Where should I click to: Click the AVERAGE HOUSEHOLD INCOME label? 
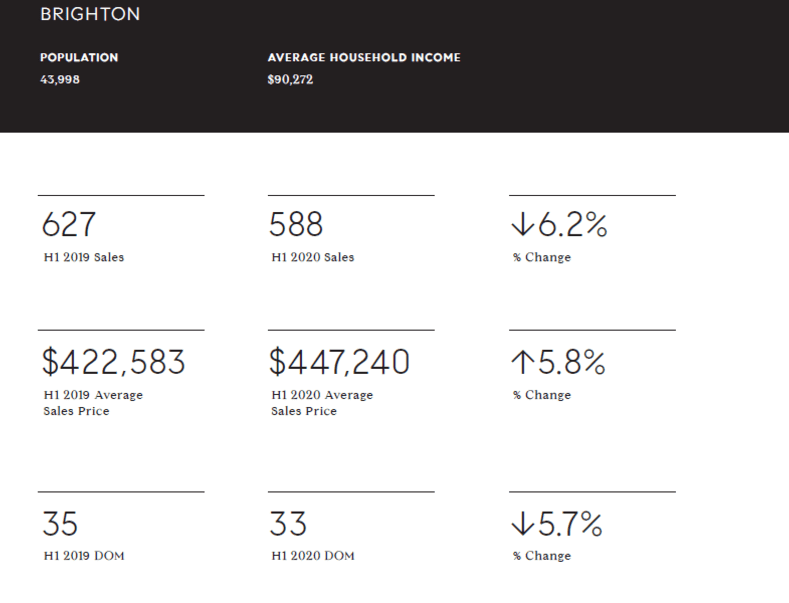364,57
